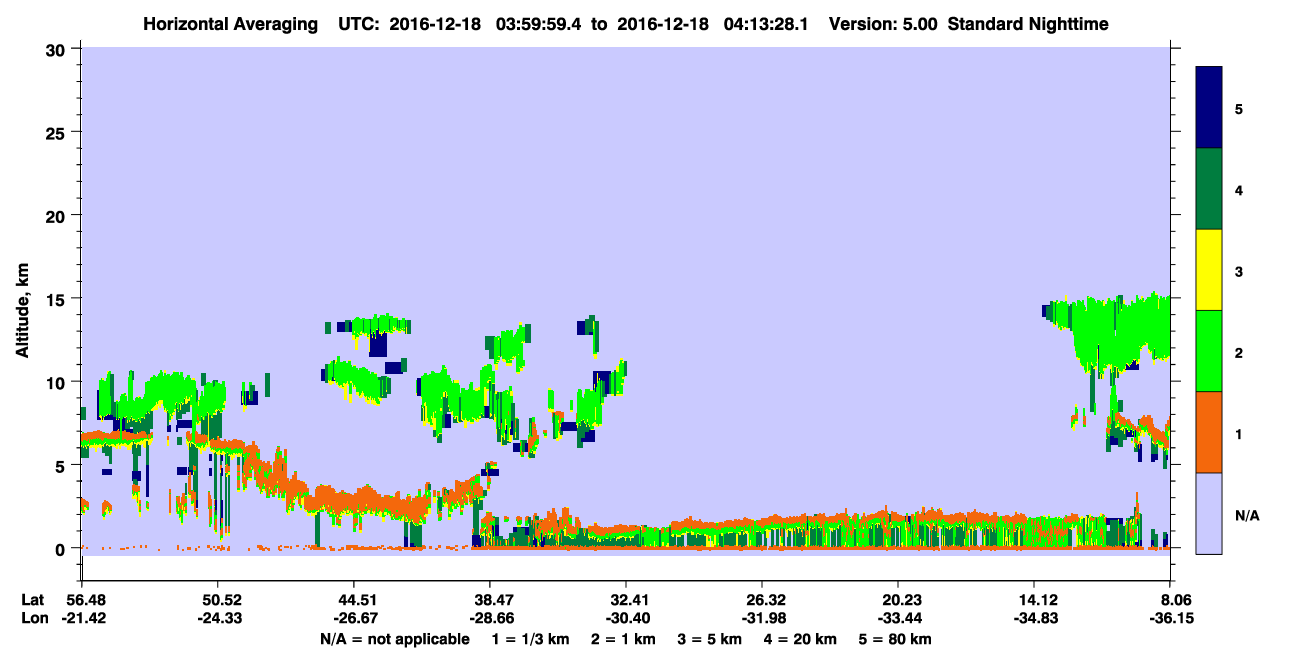Click the latitude value 50.52

point(217,600)
